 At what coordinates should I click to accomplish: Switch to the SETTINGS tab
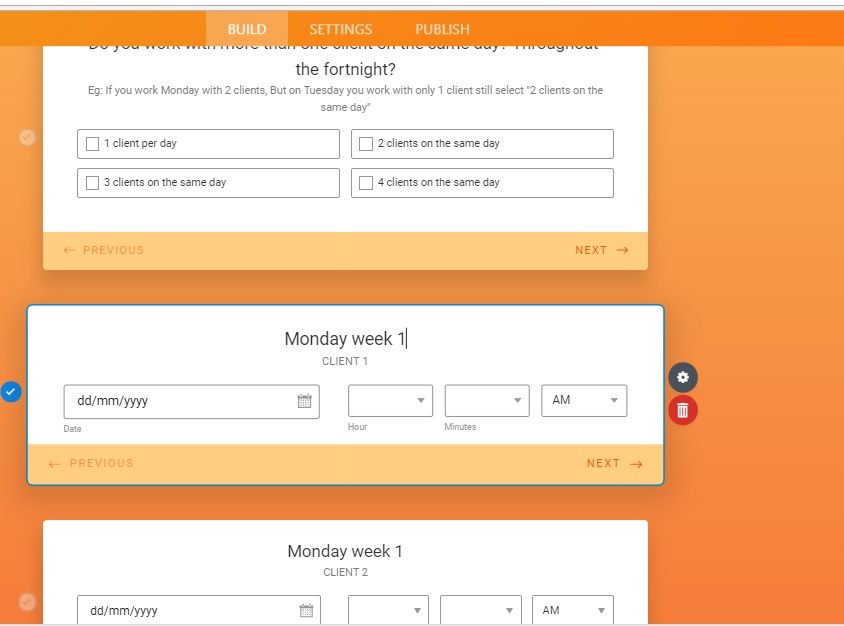click(x=341, y=28)
